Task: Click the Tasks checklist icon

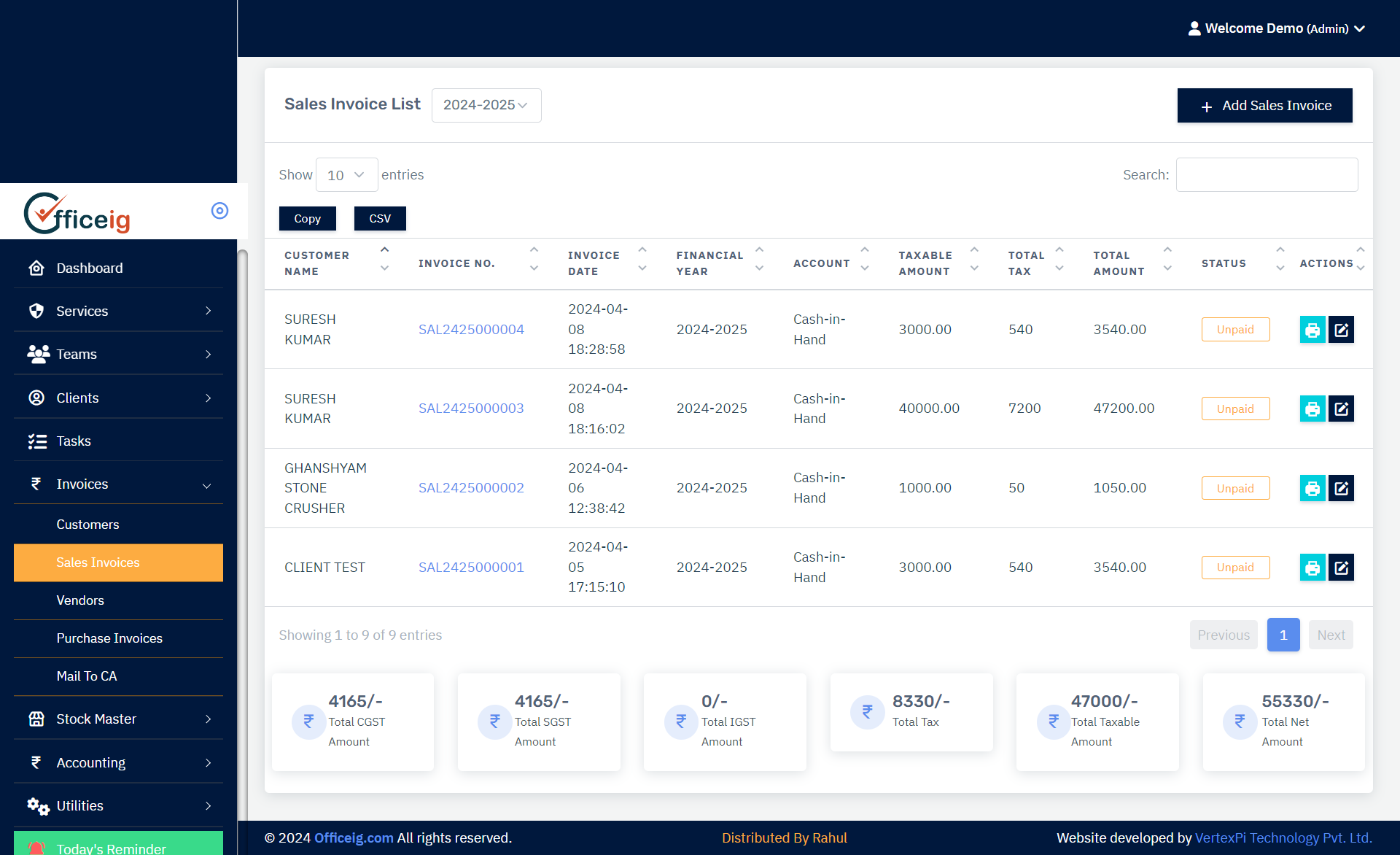Action: [36, 441]
